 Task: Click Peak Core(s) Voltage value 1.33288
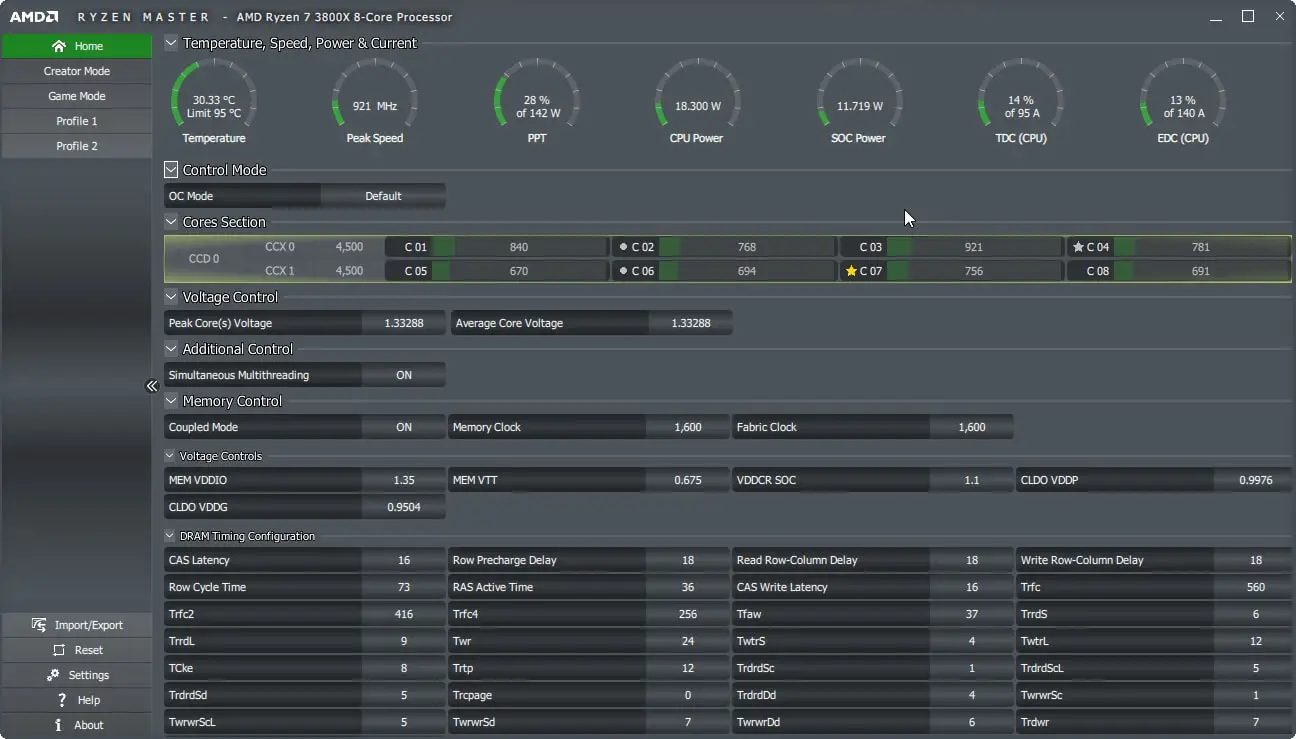click(404, 323)
